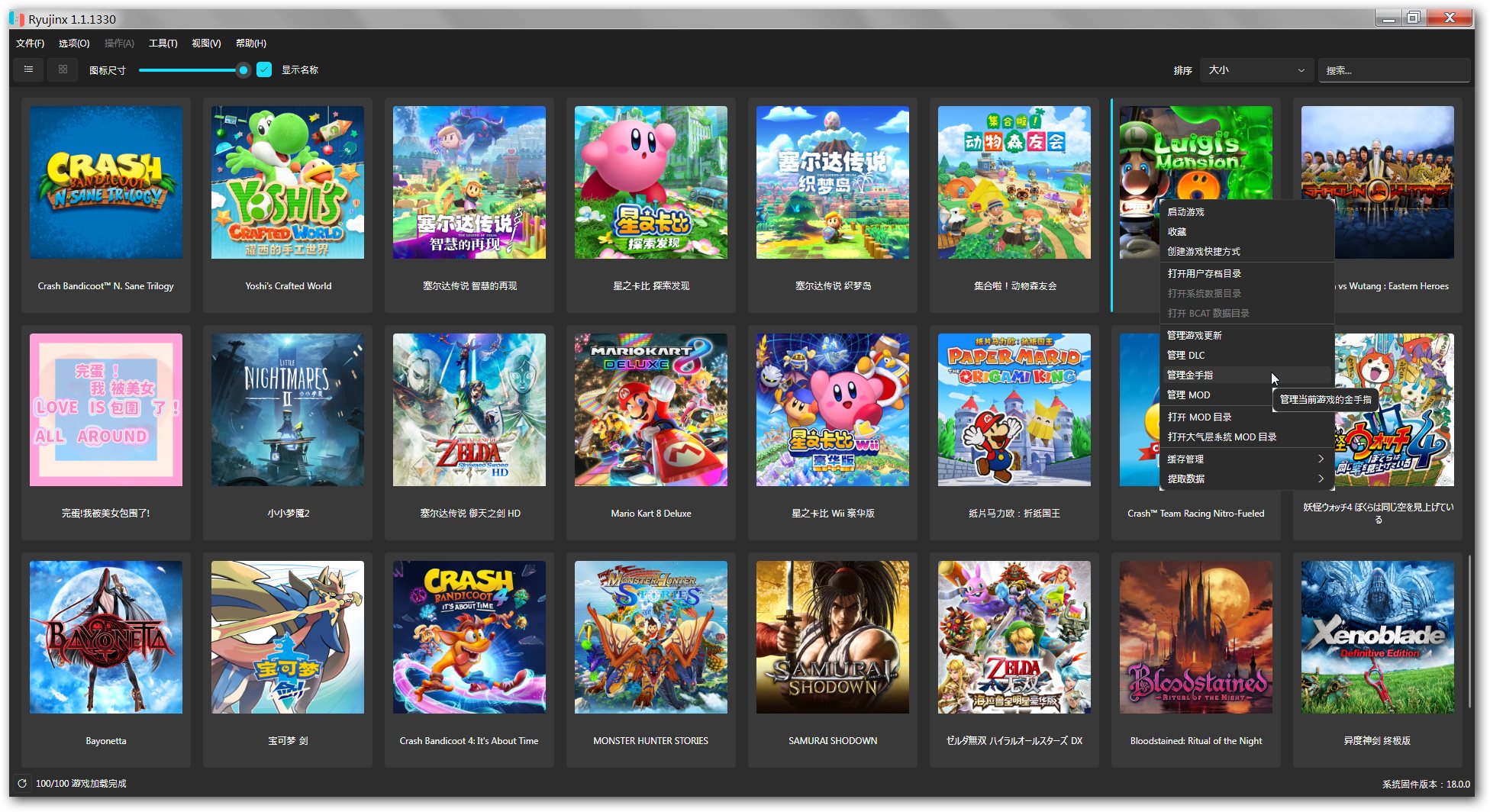Select 塞尔达传说 织梦岛 game cover
Screen dimensions: 1490x812
(833, 182)
